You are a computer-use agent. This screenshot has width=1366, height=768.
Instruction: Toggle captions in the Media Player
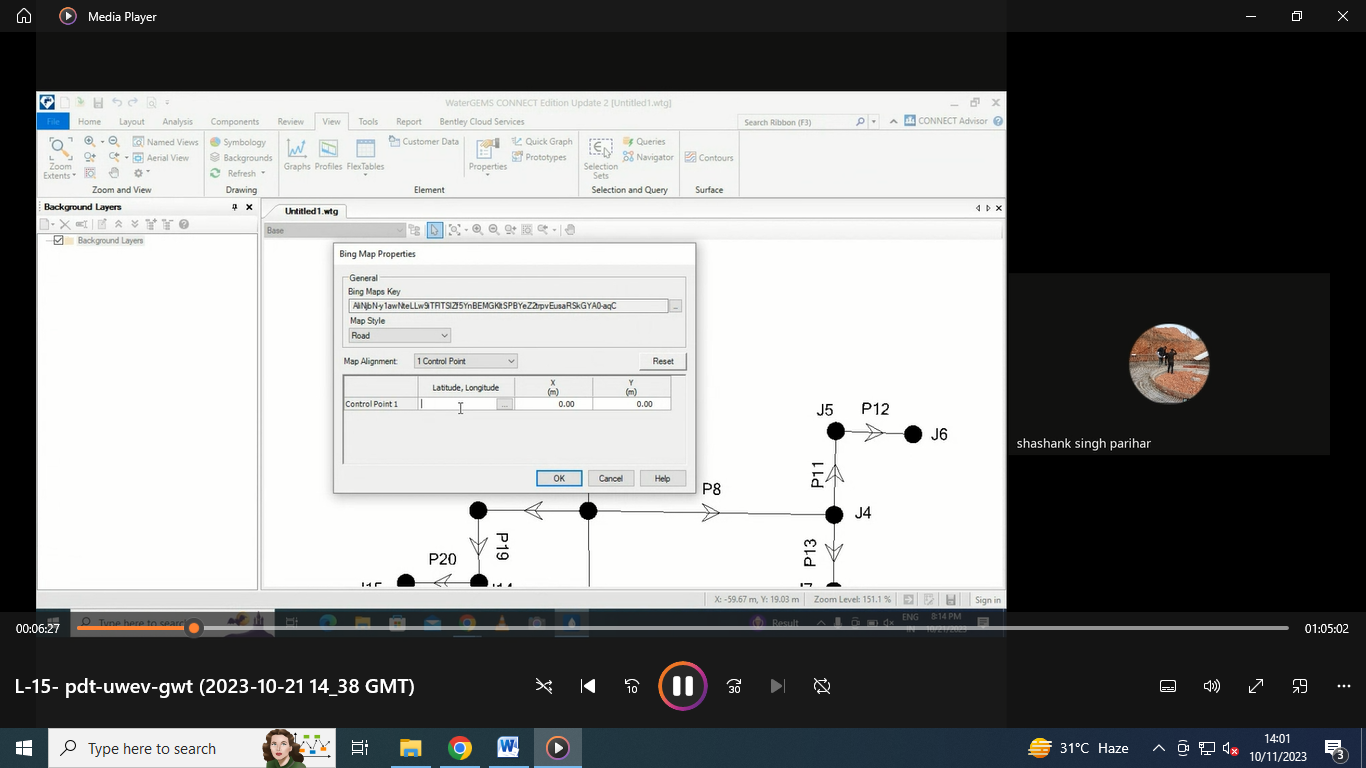coord(1167,686)
